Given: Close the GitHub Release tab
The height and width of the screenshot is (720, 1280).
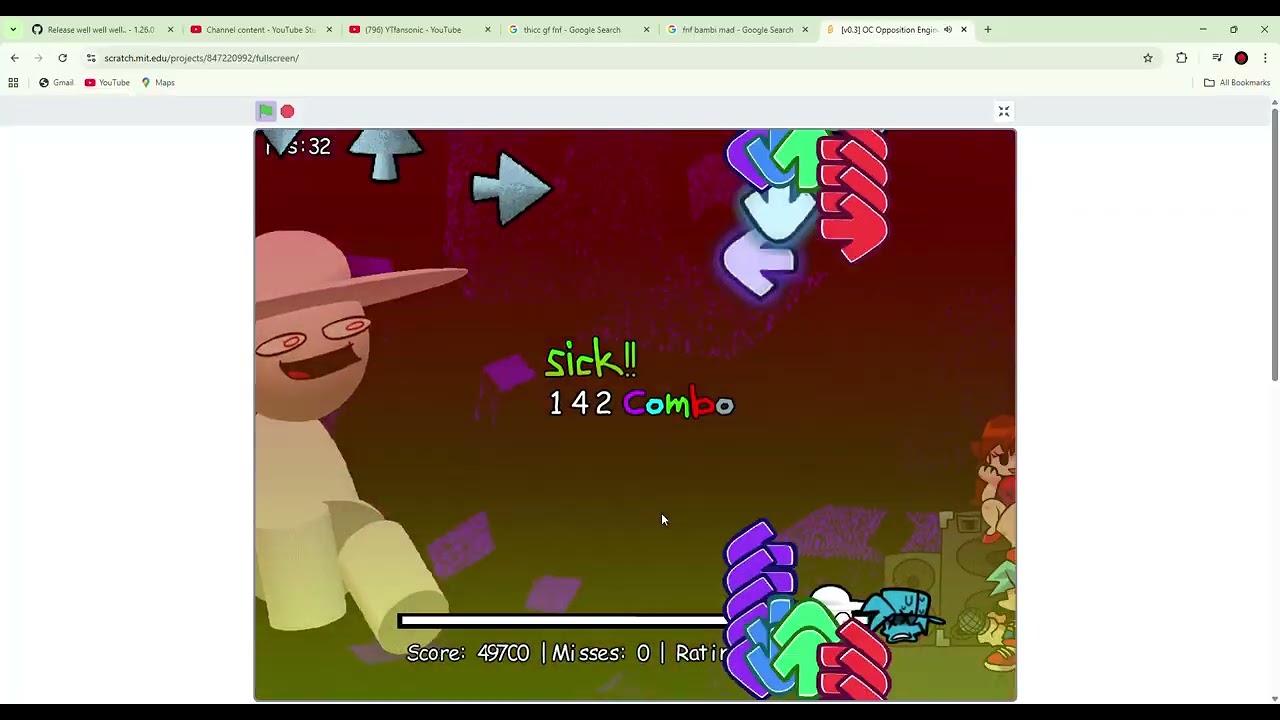Looking at the screenshot, I should click(x=170, y=30).
